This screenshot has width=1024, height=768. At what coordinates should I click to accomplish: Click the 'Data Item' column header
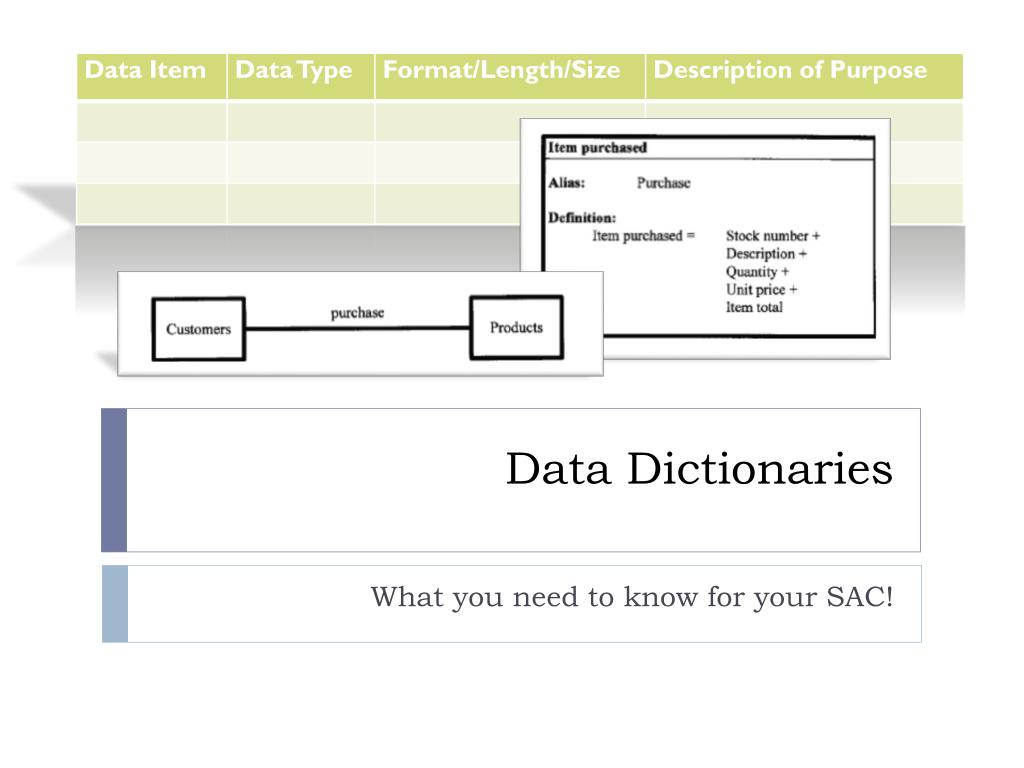tap(152, 76)
